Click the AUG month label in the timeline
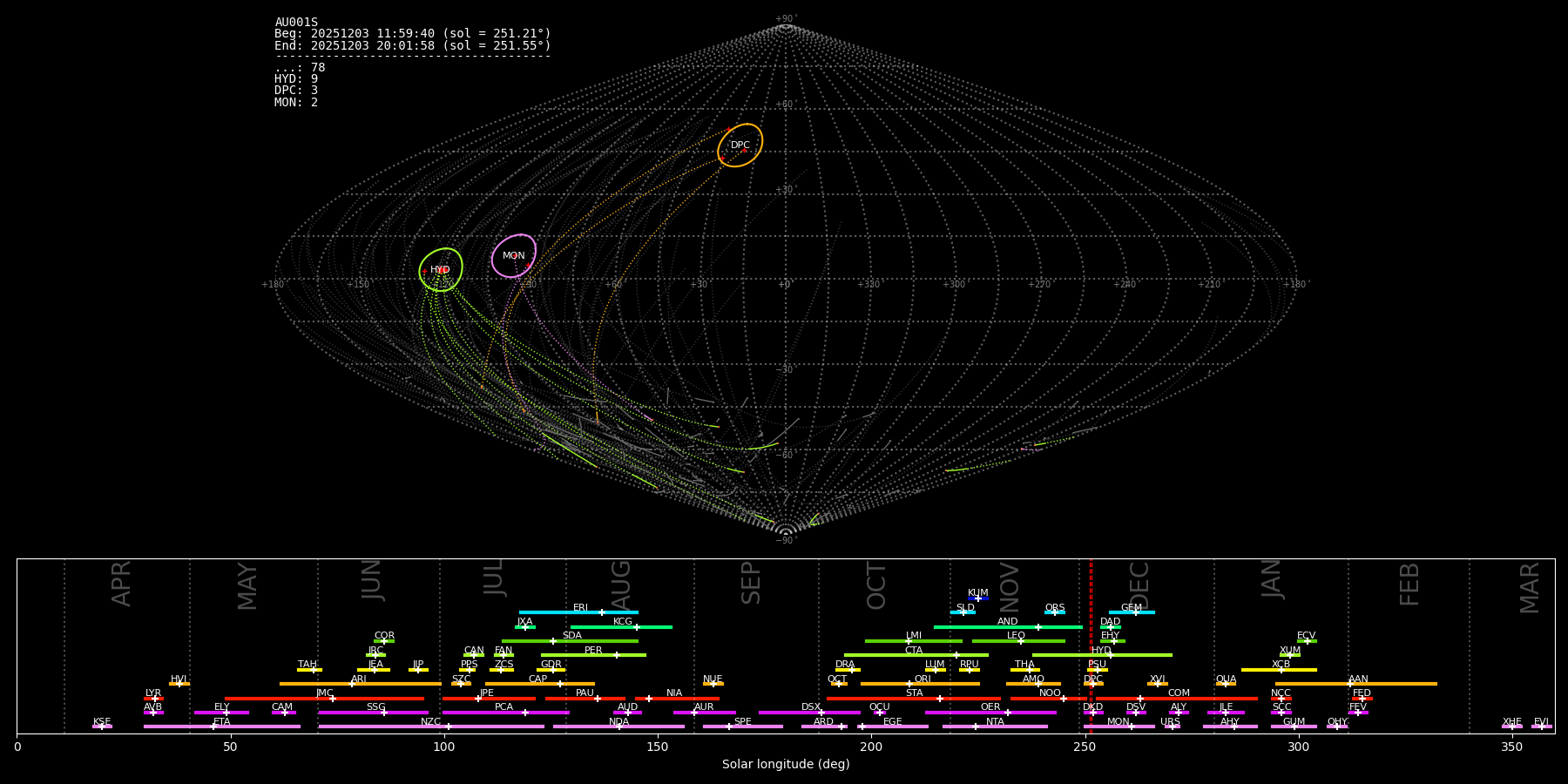The width and height of the screenshot is (1568, 784). 620,585
